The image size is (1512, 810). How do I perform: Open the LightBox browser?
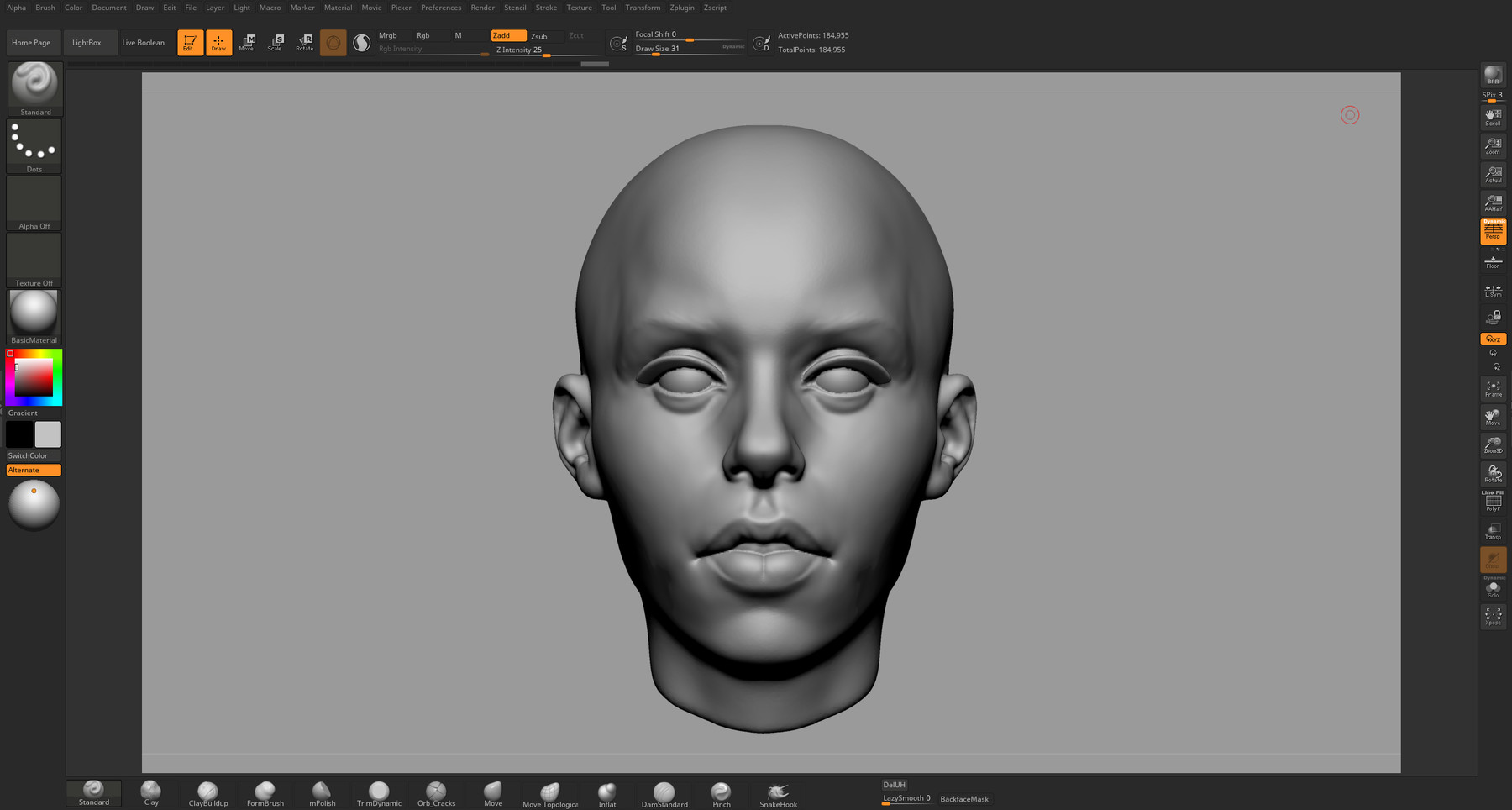click(90, 42)
